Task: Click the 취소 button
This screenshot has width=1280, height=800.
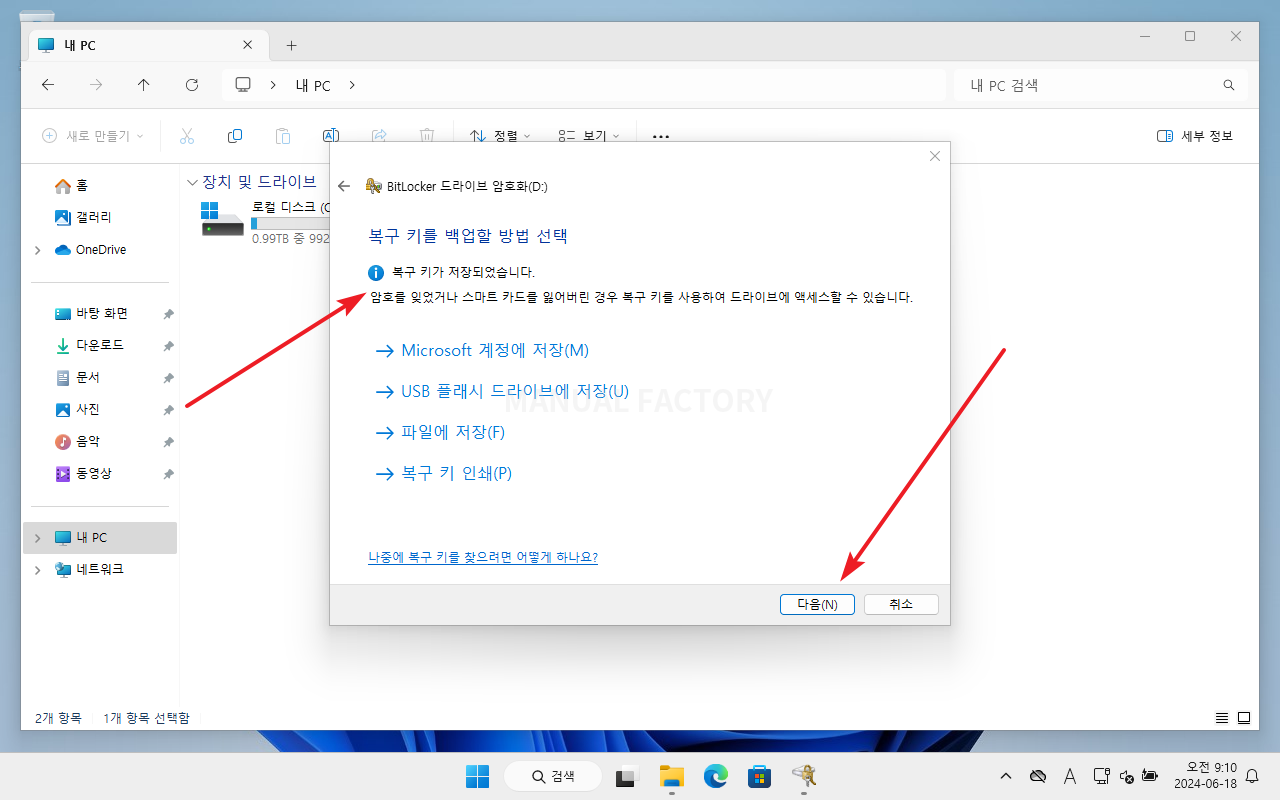Action: (901, 604)
